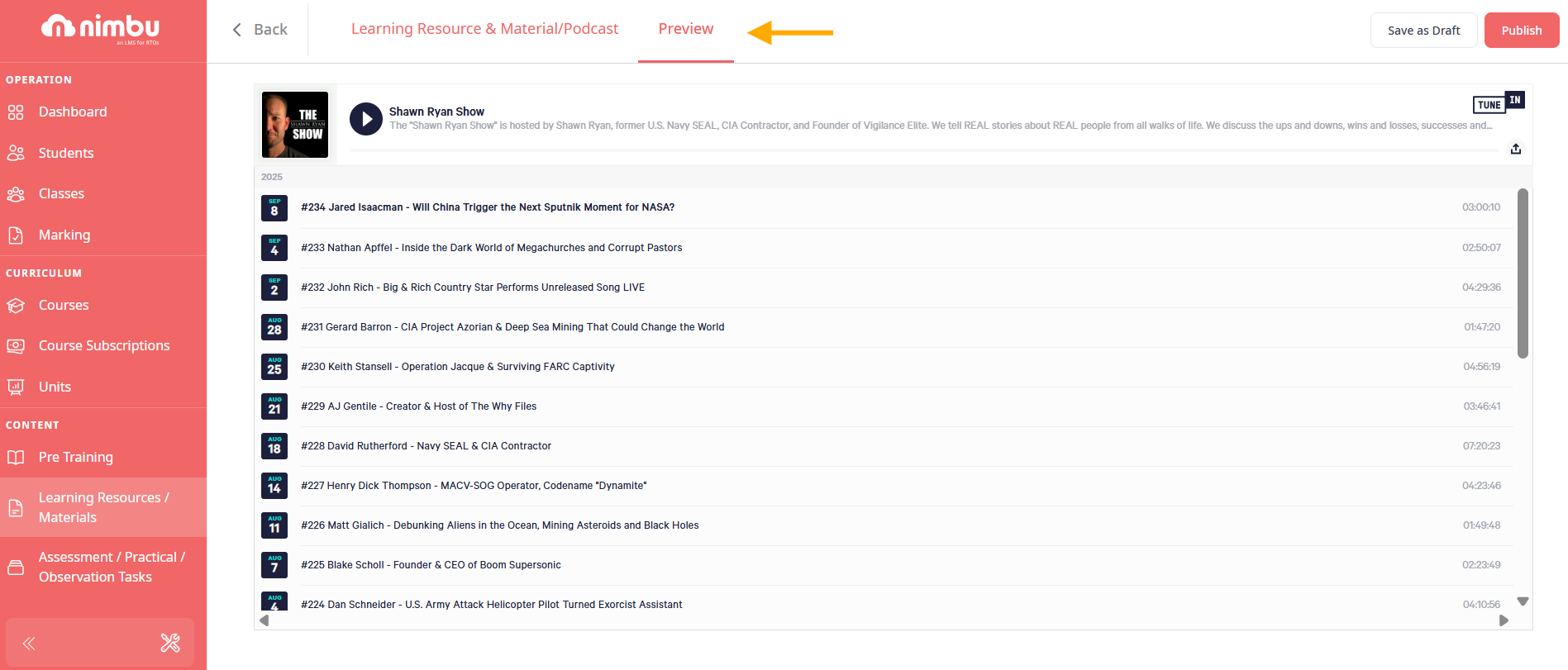Click the AUG 21 date badge
This screenshot has width=1568, height=670.
pyautogui.click(x=274, y=406)
